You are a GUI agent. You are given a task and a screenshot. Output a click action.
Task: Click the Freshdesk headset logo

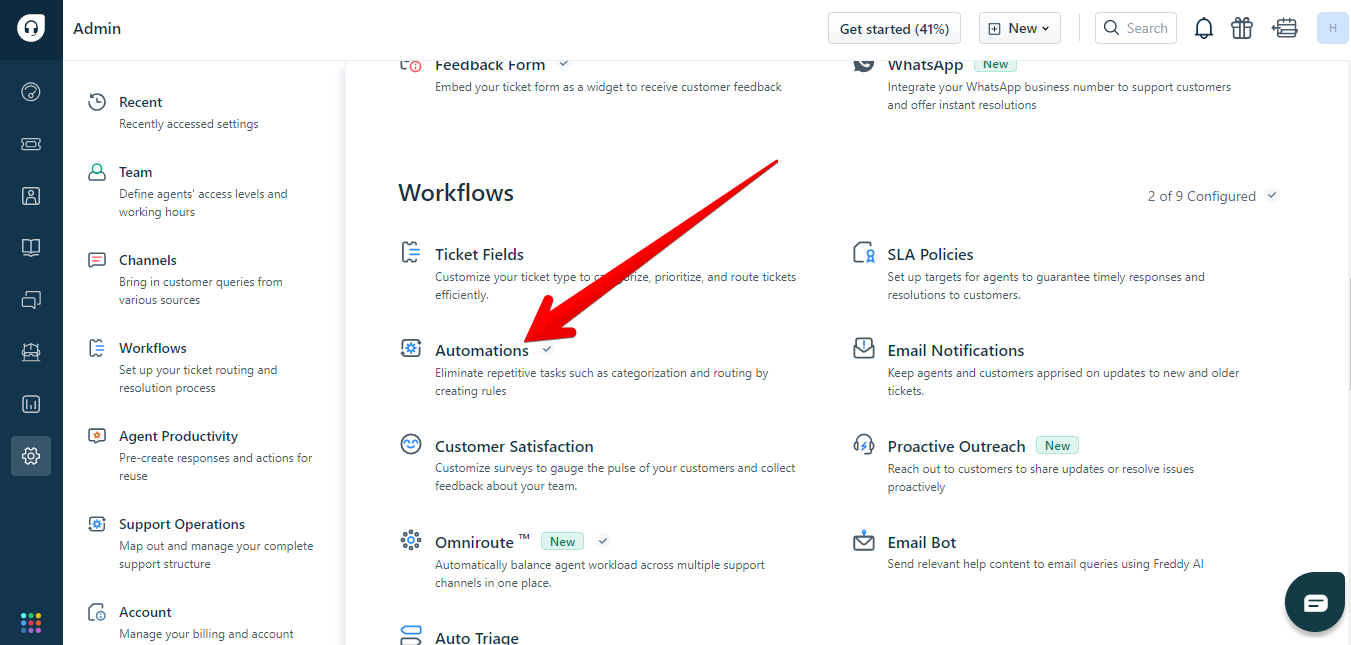31,28
